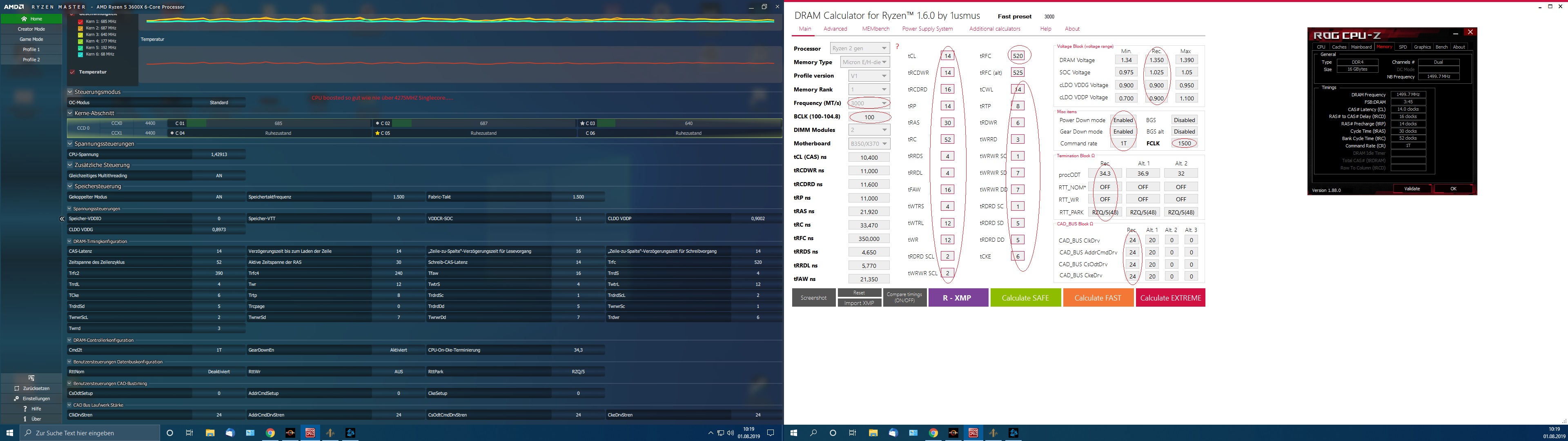Image resolution: width=1568 pixels, height=441 pixels.
Task: Collapse the Steuerungsmodus section
Action: pos(70,92)
